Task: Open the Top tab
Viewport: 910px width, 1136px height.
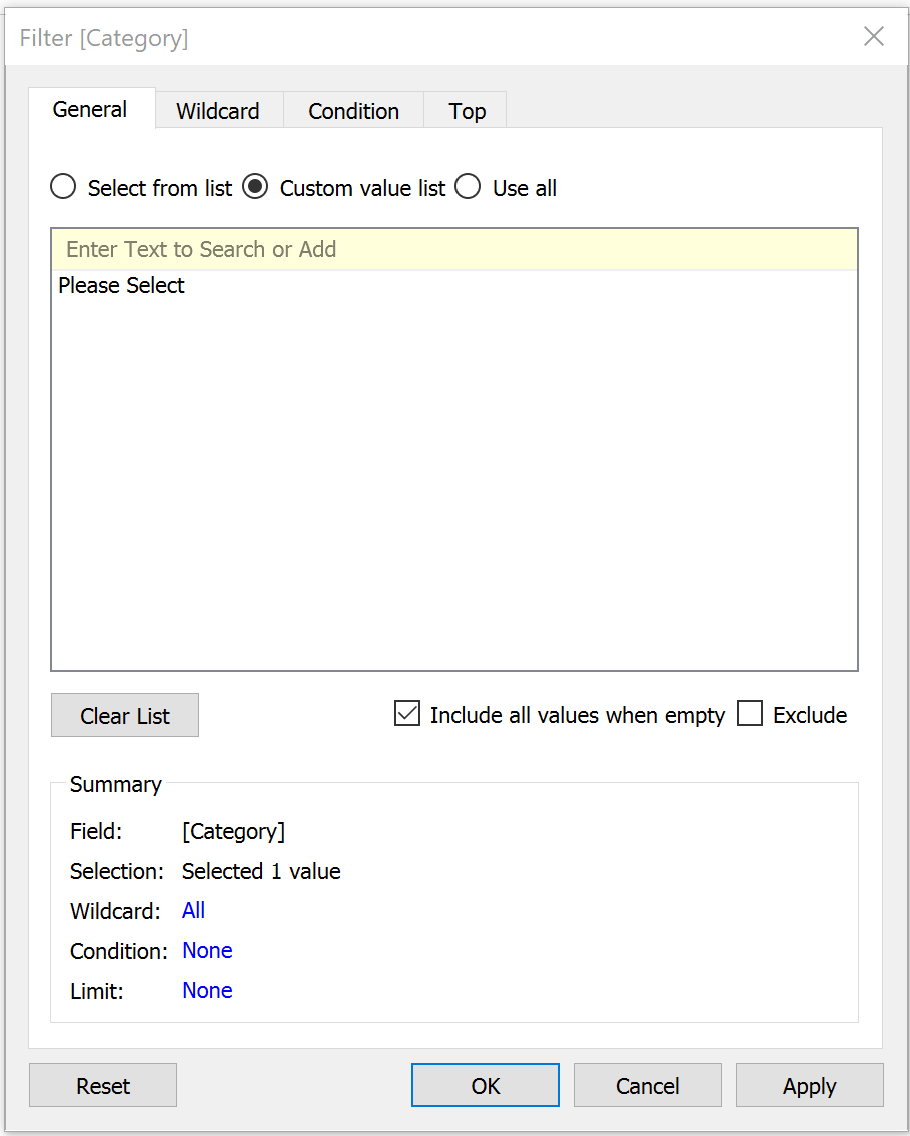Action: coord(466,111)
